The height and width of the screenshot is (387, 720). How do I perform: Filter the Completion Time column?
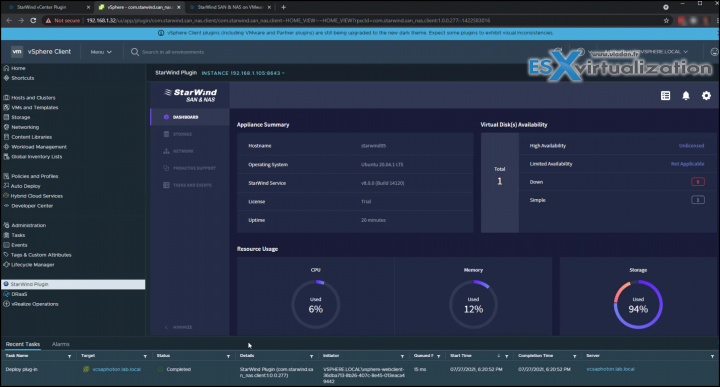point(574,356)
